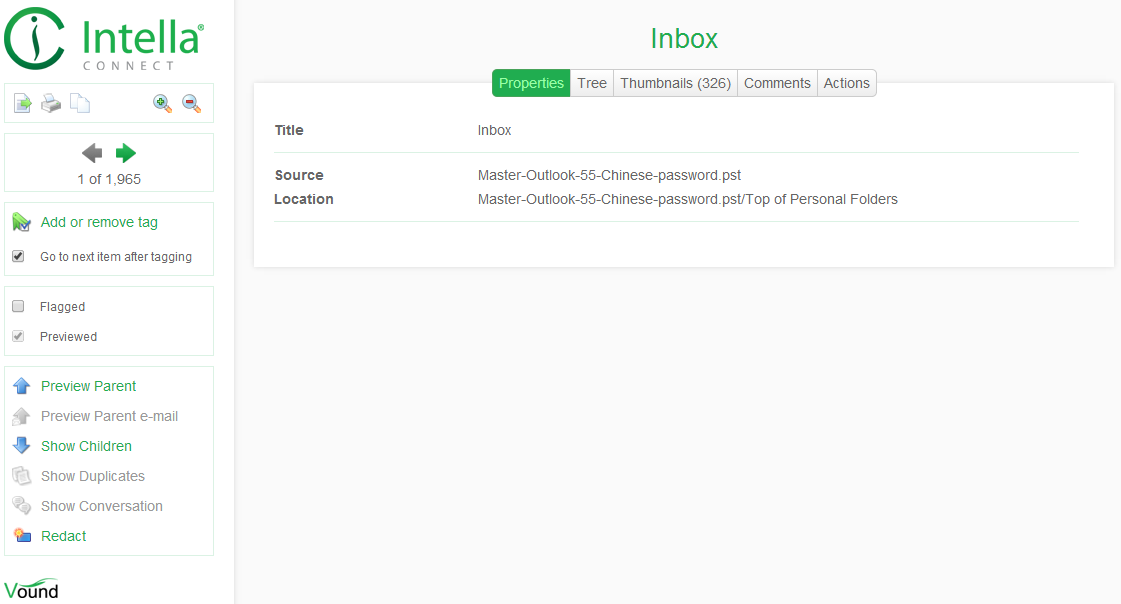Zoom in with the plus magnifier
The image size is (1121, 604).
162,103
